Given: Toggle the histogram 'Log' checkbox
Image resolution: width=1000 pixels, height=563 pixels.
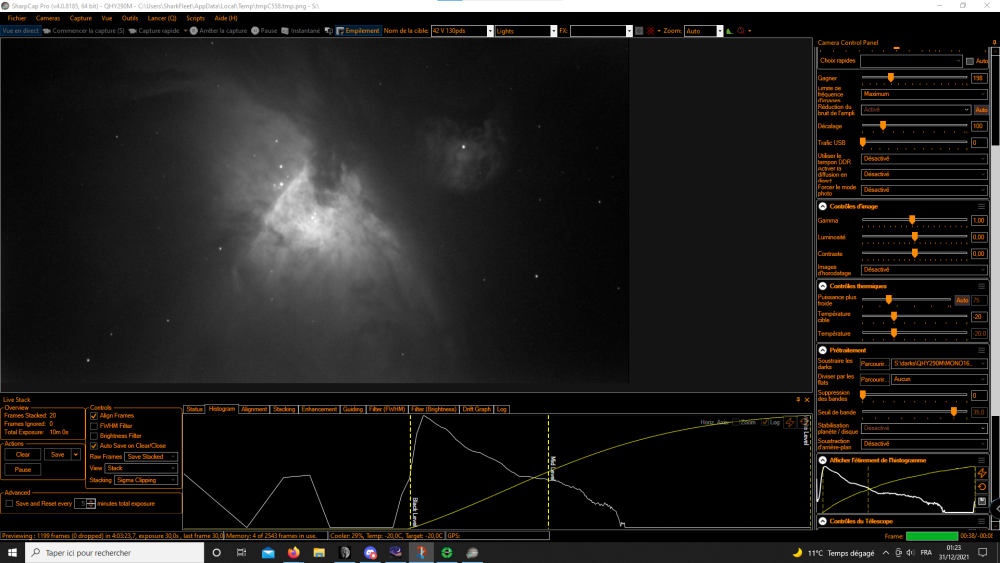Looking at the screenshot, I should point(765,422).
